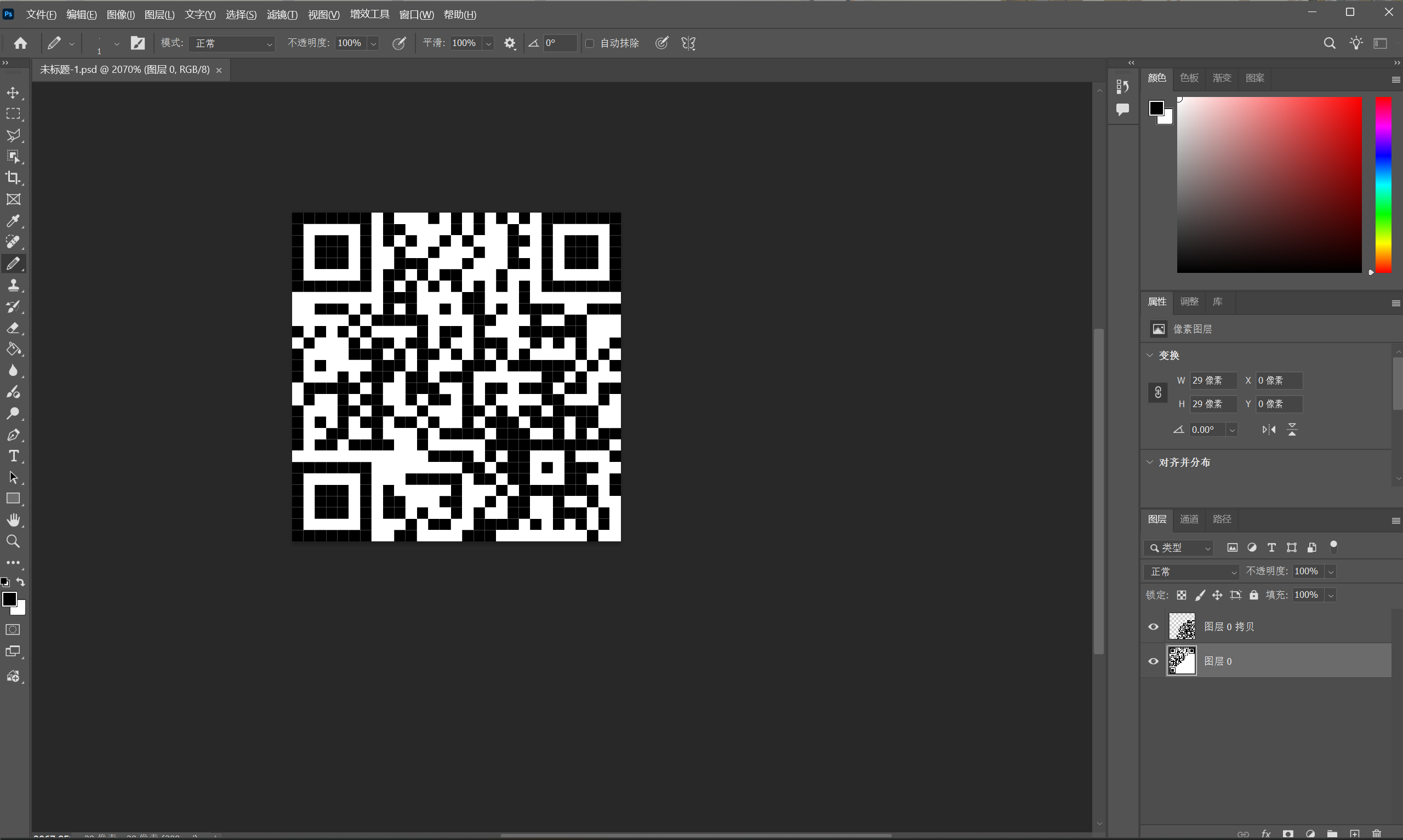Image resolution: width=1403 pixels, height=840 pixels.
Task: Flip layer horizontally
Action: (1269, 430)
